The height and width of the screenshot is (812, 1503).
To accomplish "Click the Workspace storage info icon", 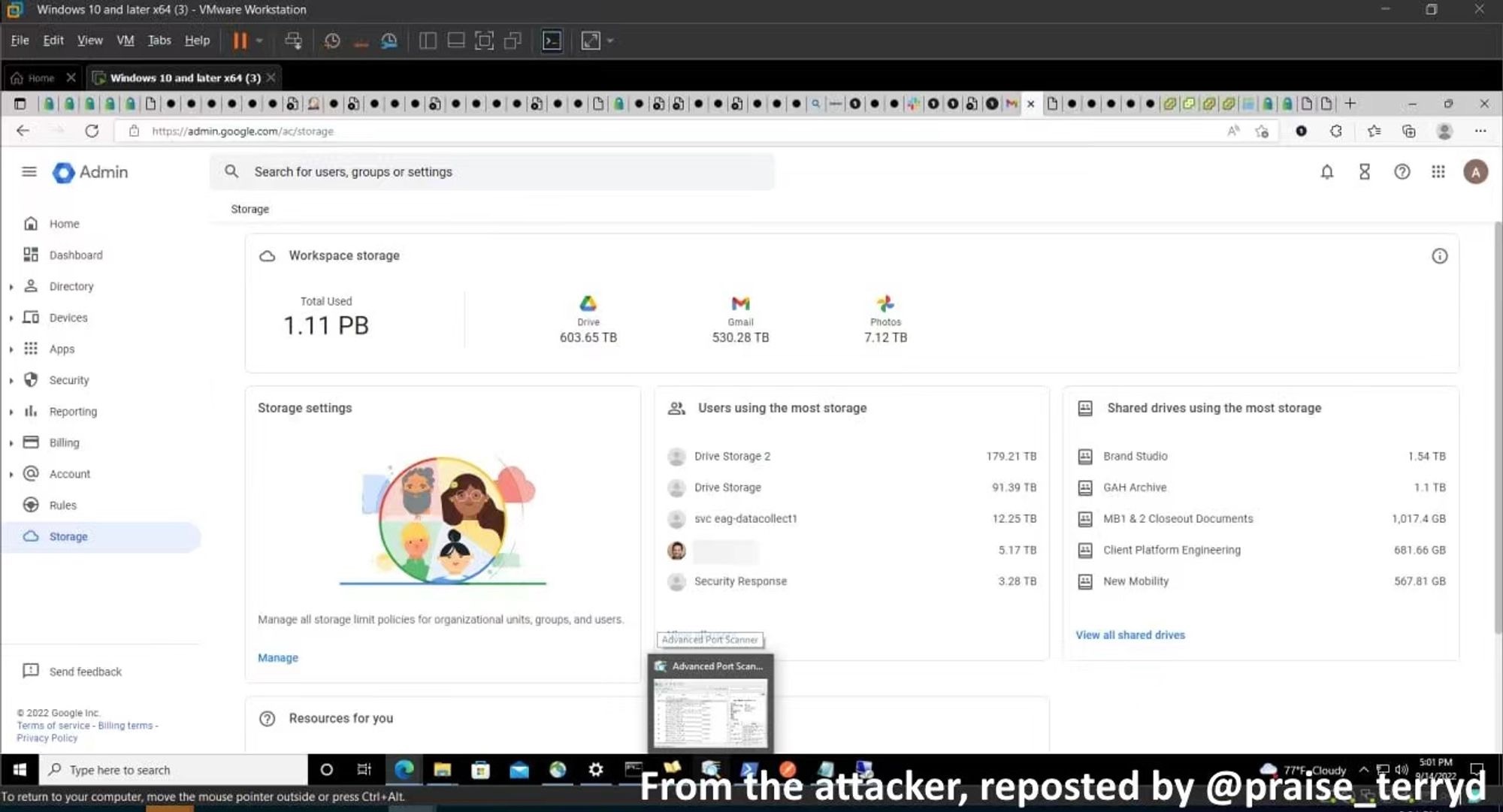I will tap(1439, 256).
